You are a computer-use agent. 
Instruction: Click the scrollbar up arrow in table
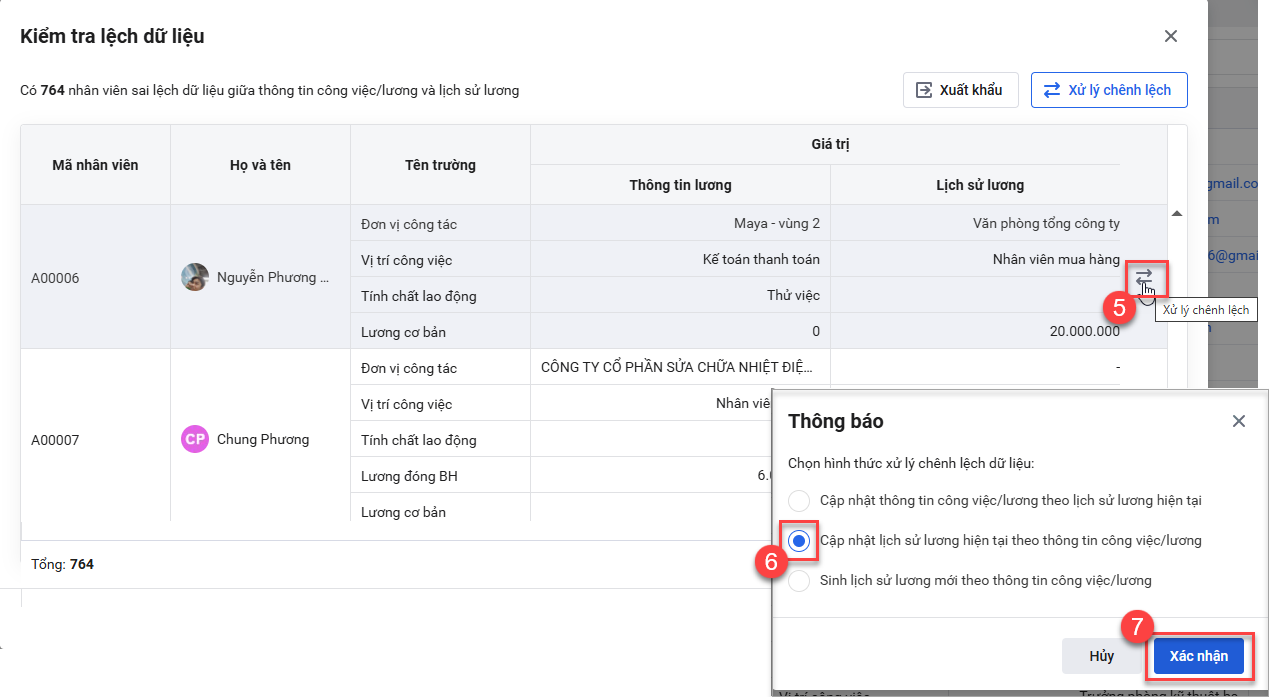tap(1177, 213)
